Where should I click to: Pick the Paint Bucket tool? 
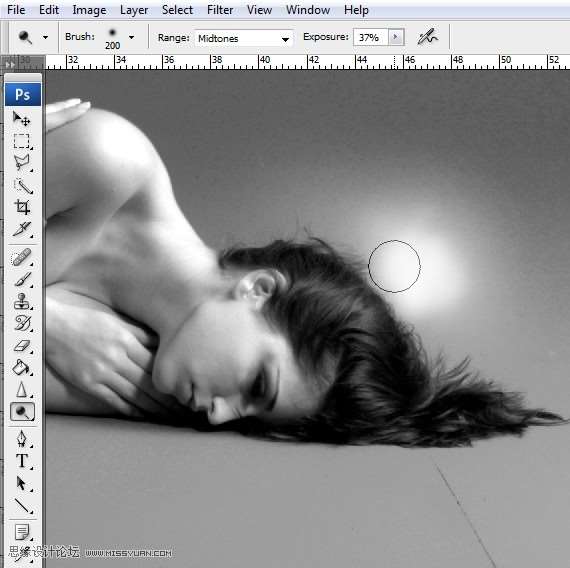pyautogui.click(x=22, y=367)
